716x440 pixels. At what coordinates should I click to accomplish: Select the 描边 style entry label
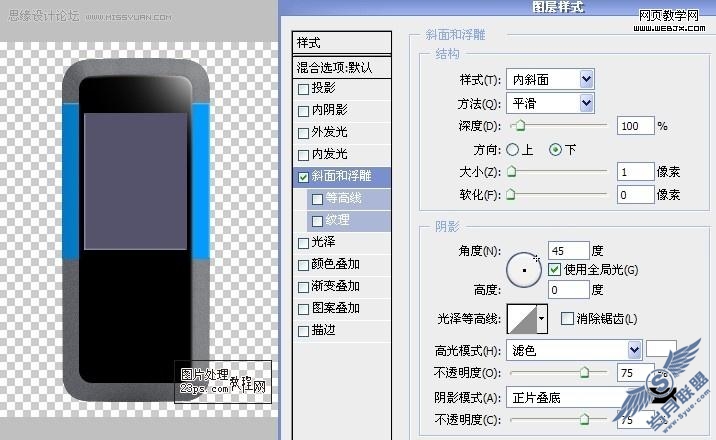pos(323,330)
